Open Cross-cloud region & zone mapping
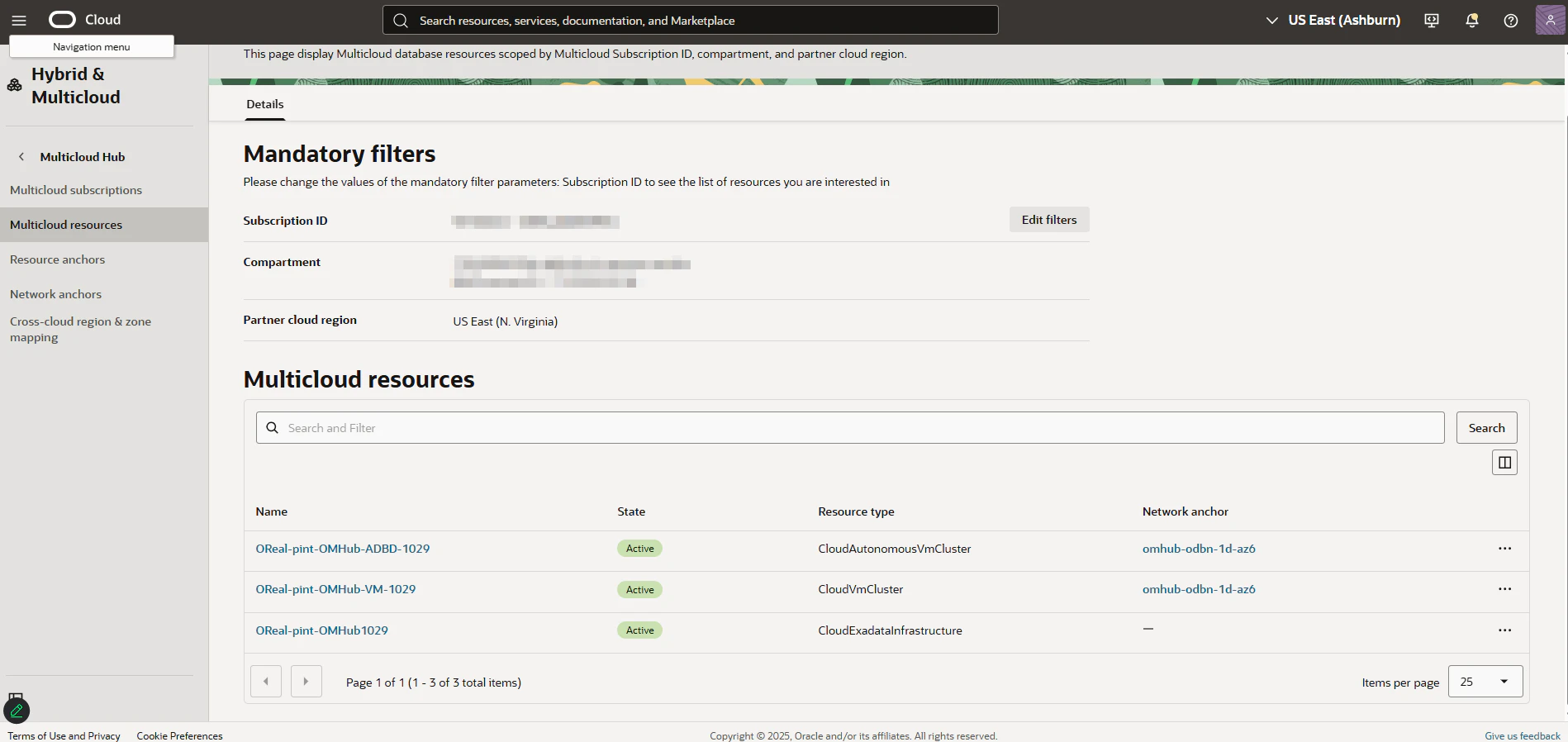 pyautogui.click(x=80, y=329)
